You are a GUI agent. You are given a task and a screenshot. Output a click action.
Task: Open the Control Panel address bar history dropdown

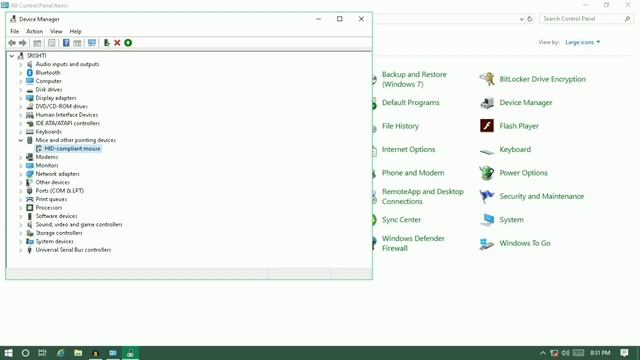click(522, 19)
